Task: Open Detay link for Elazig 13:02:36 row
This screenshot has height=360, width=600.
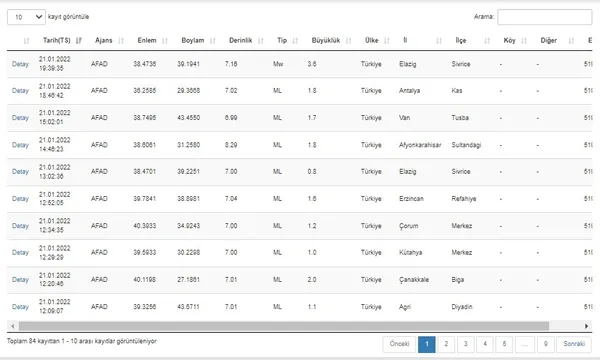Action: coord(20,171)
